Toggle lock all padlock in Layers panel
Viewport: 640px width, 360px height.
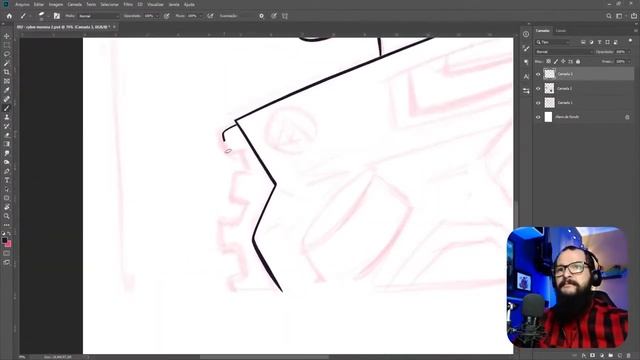578,62
